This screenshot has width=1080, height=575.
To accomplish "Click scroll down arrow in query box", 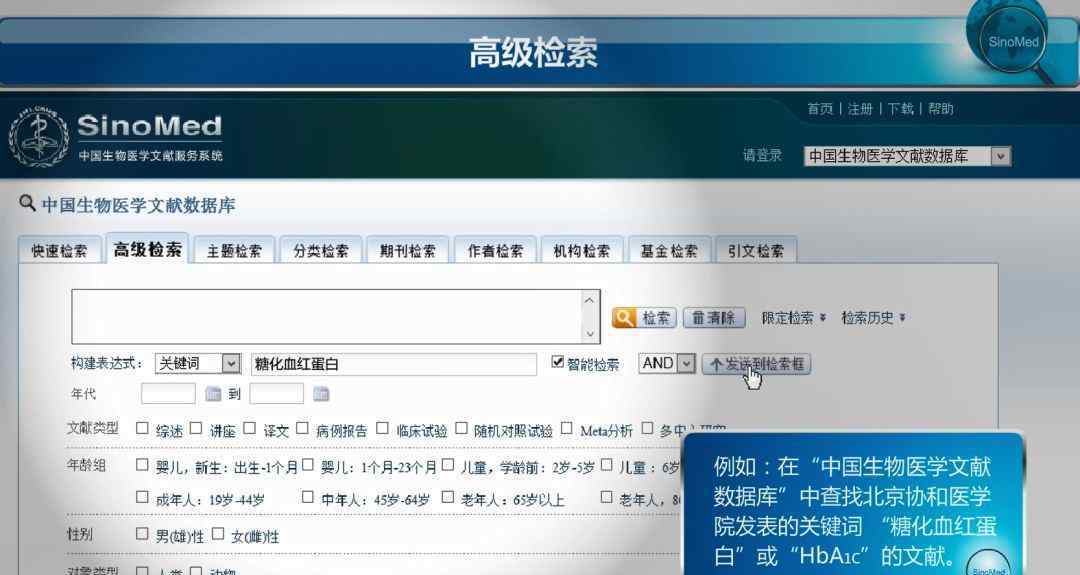I will [x=589, y=333].
